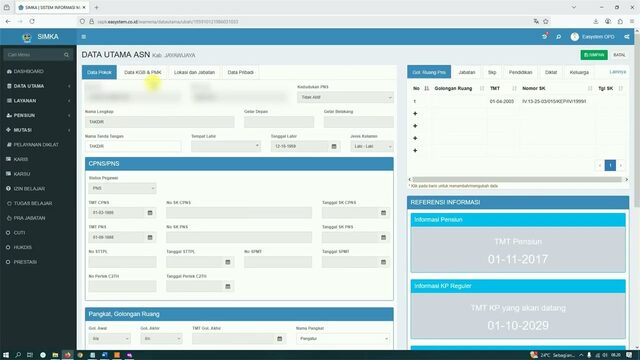Sort table by Golongan Ruang column
Image resolution: width=640 pixels, height=360 pixels.
[482, 88]
